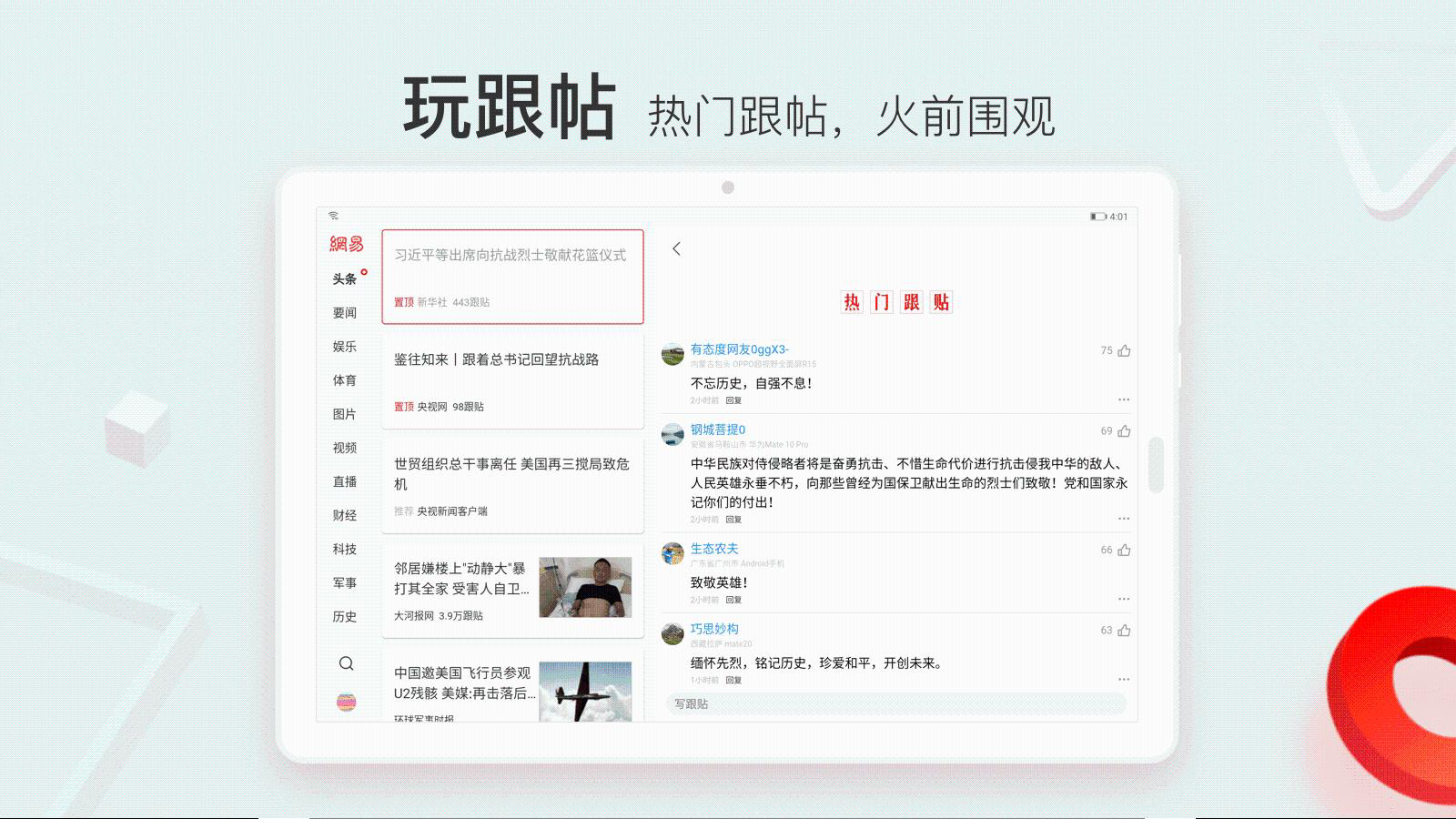The width and height of the screenshot is (1456, 819).
Task: Open the user profile avatar in sidebar
Action: coord(346,702)
